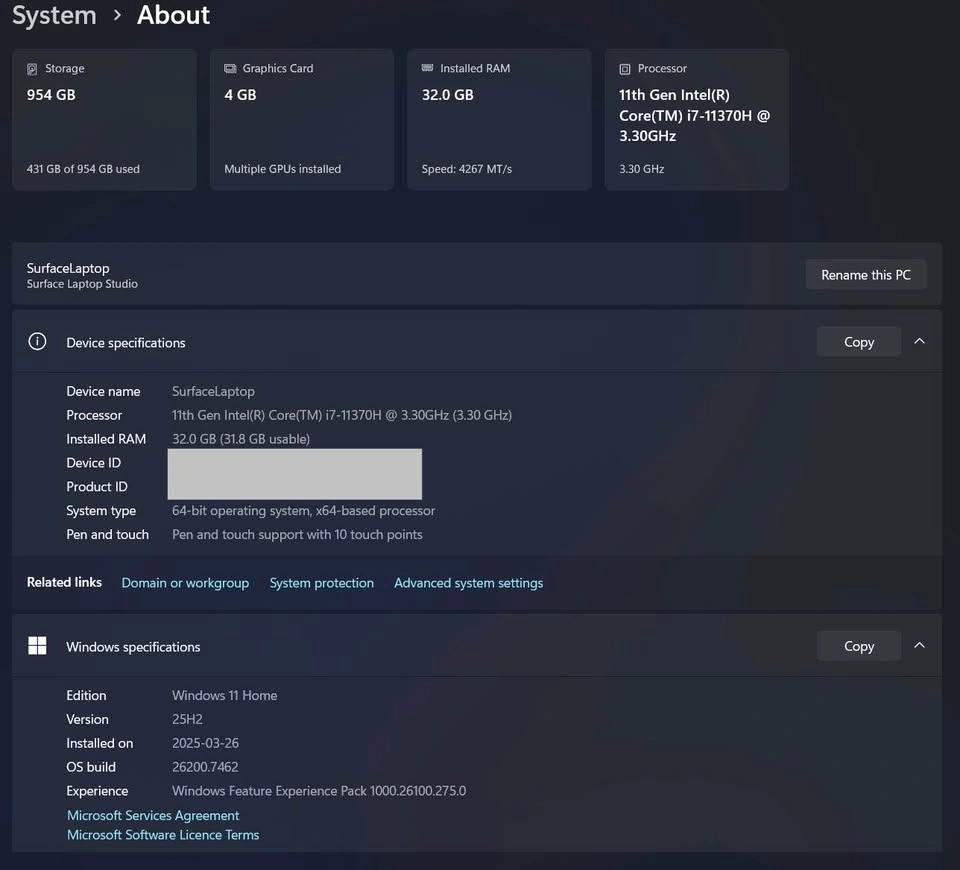Collapse the Windows specifications section
Screen dimensions: 960x870
(919, 645)
